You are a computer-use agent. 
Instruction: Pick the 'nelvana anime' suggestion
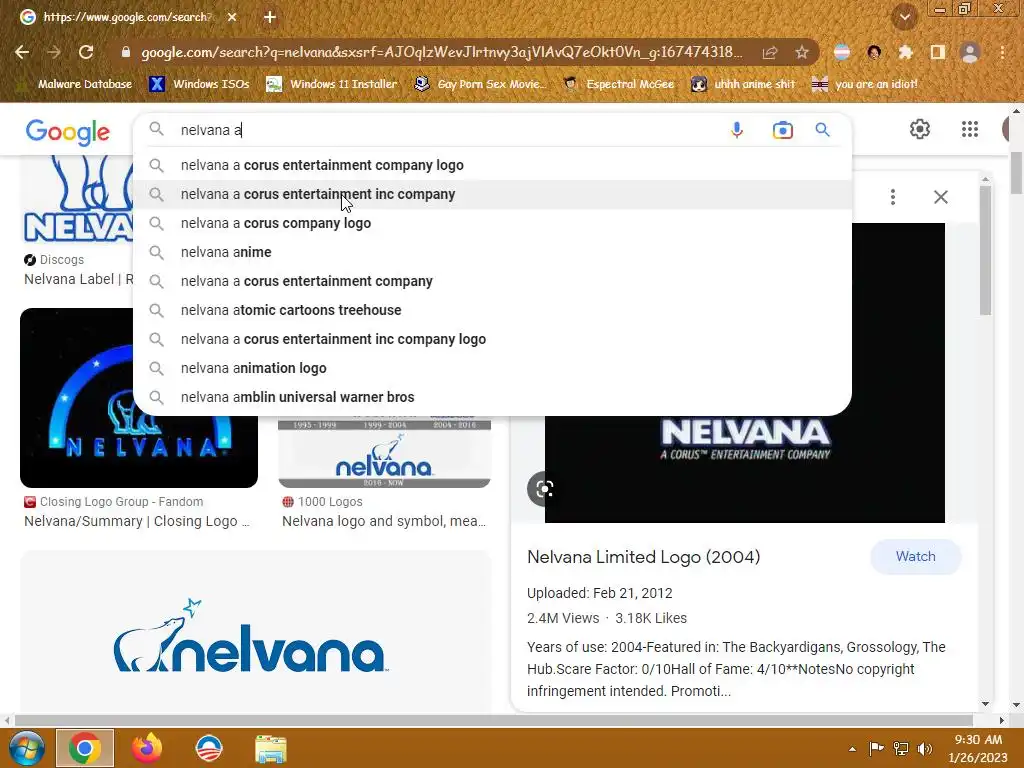[x=492, y=252]
